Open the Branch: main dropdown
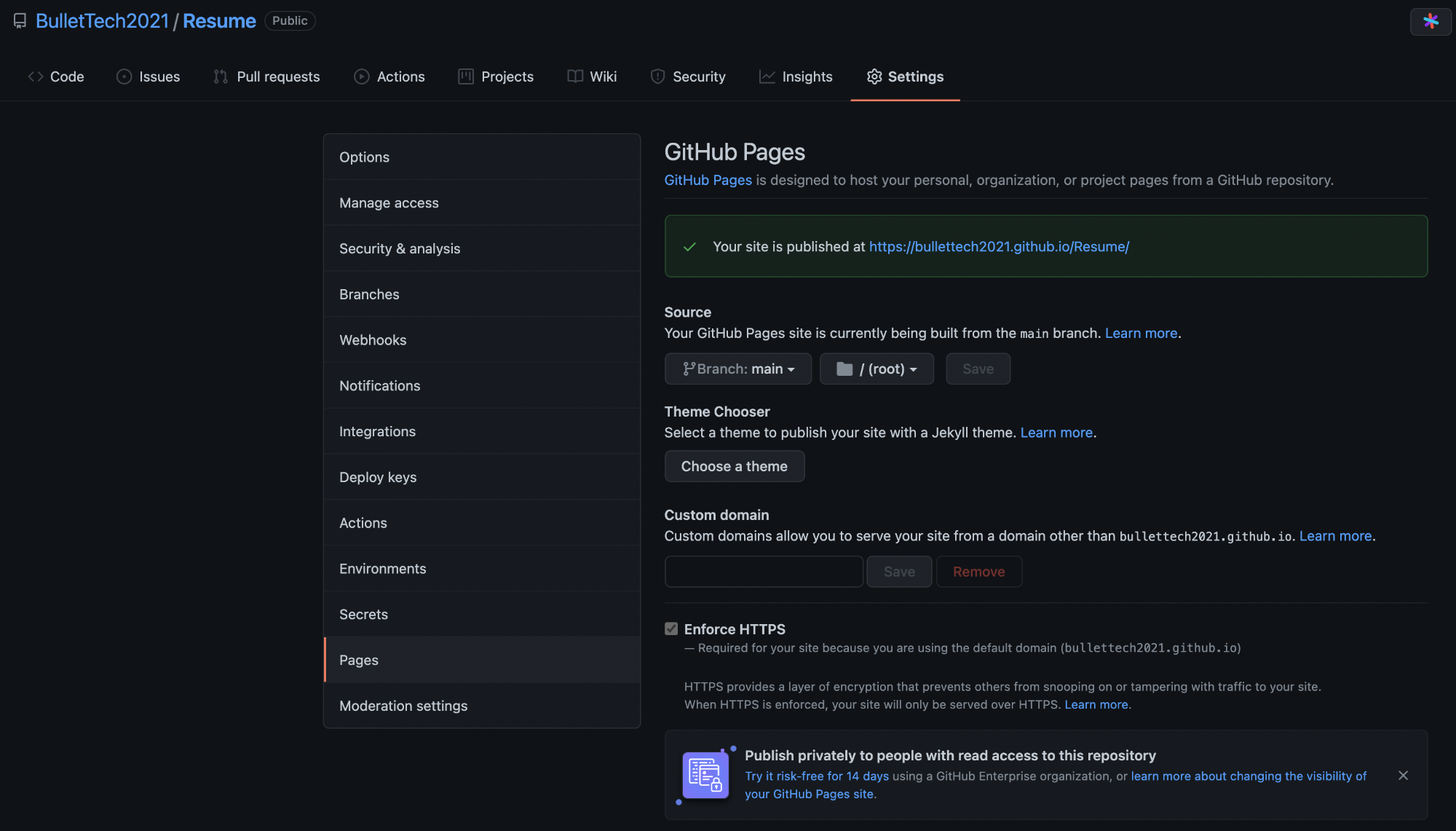Screen dimensions: 1456x831 [738, 369]
